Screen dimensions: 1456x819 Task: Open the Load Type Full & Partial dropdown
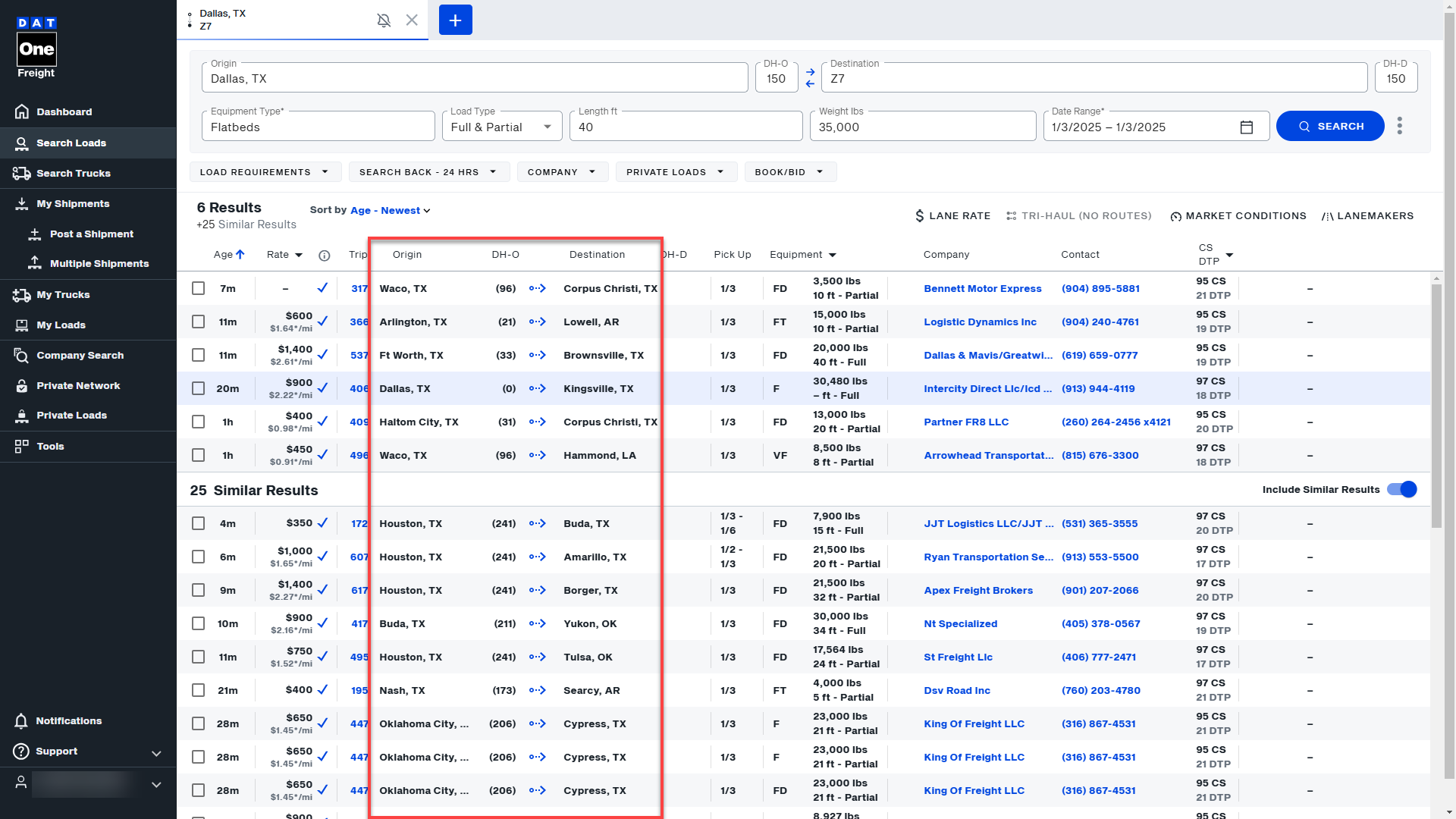[x=501, y=127]
